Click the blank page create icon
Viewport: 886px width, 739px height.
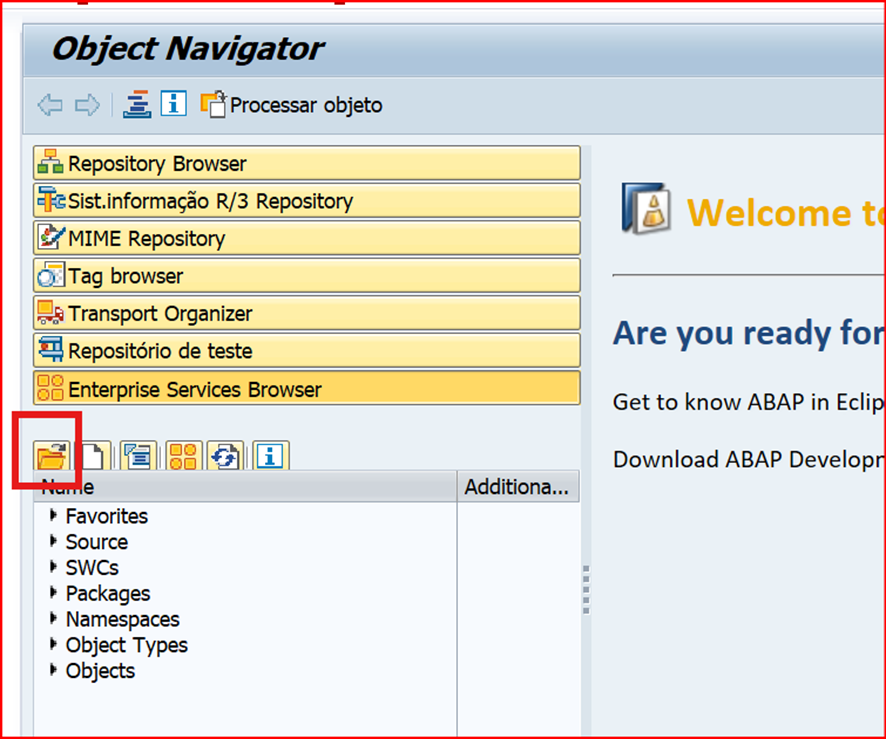[92, 456]
